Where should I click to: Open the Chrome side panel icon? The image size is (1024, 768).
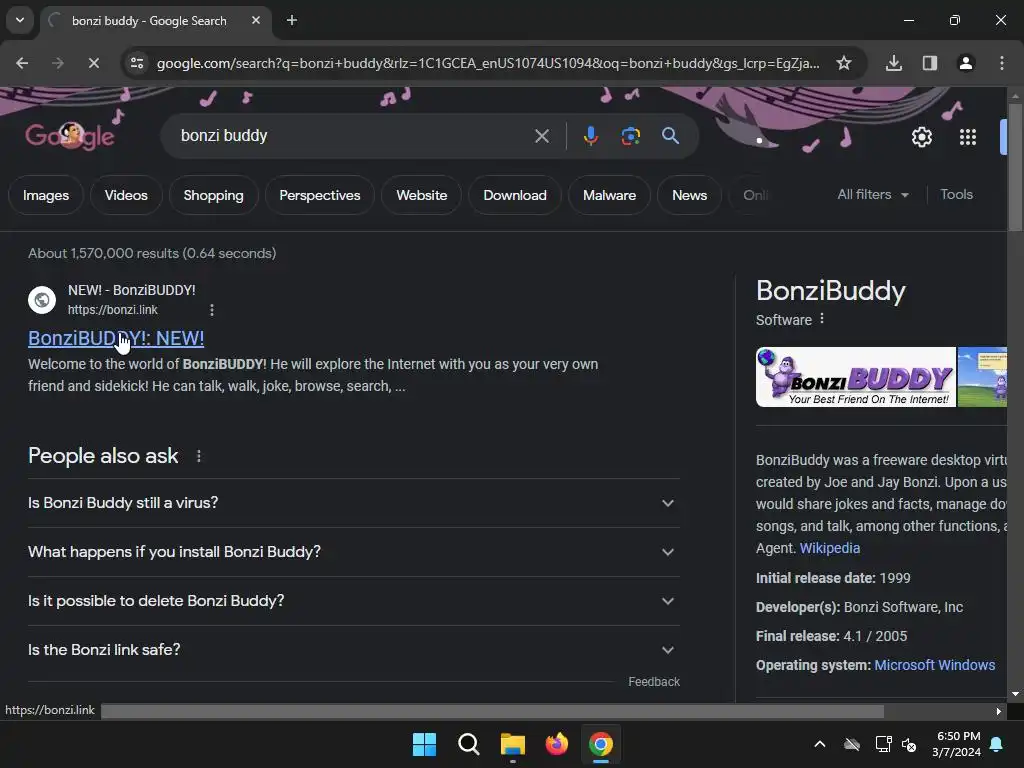929,63
